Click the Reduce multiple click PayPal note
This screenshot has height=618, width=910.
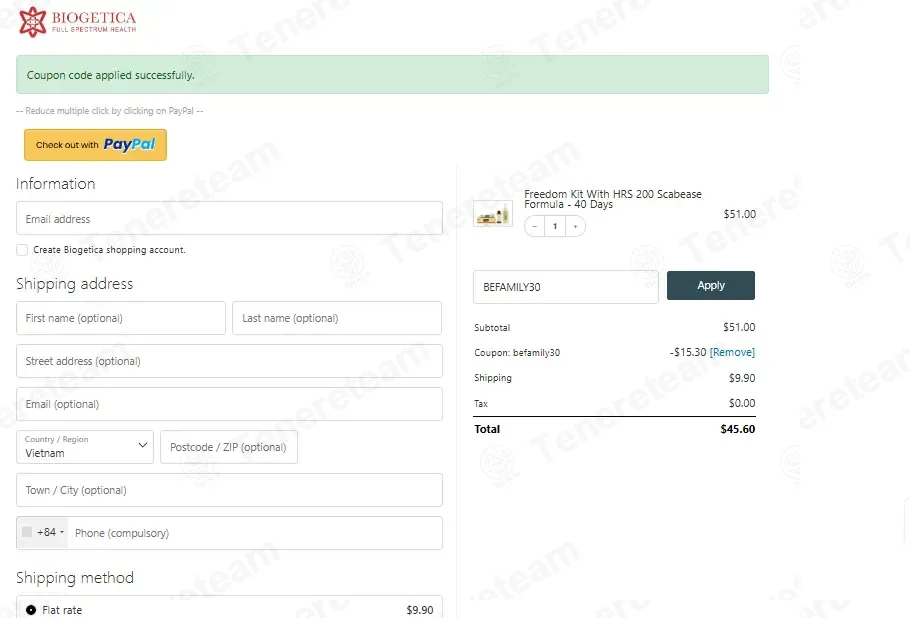click(110, 111)
